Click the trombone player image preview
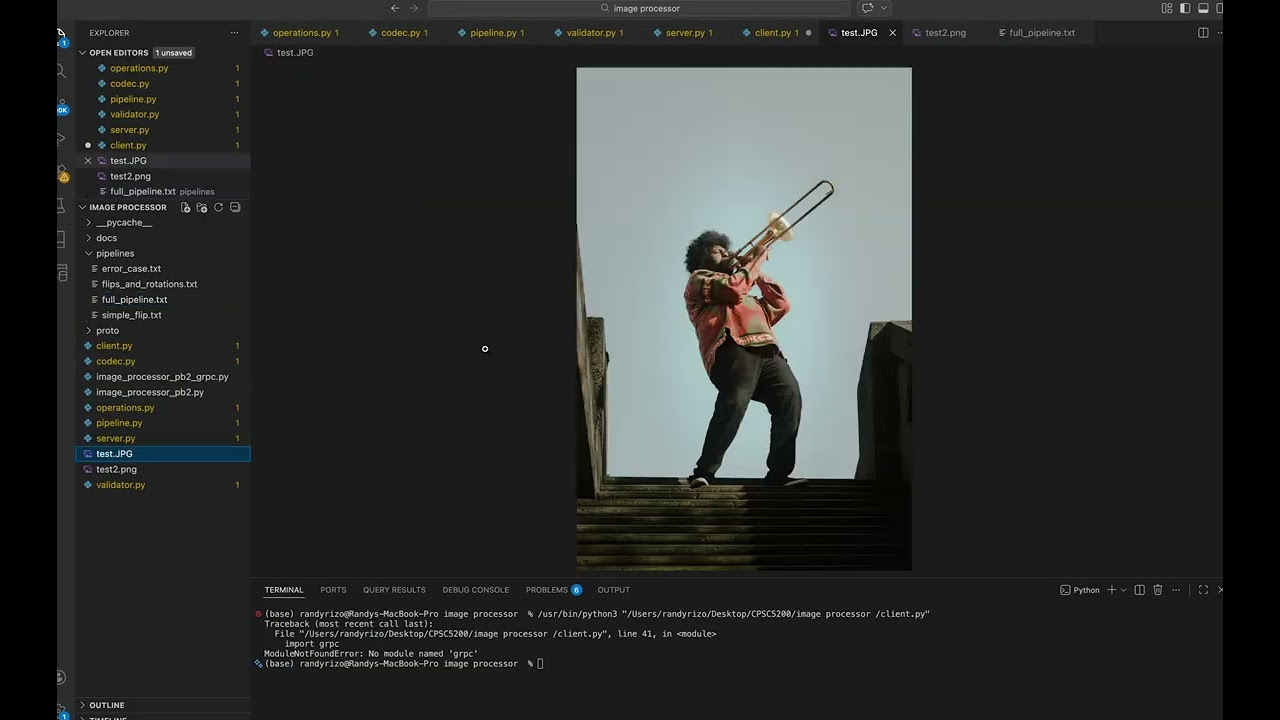This screenshot has height=720, width=1280. [x=744, y=319]
